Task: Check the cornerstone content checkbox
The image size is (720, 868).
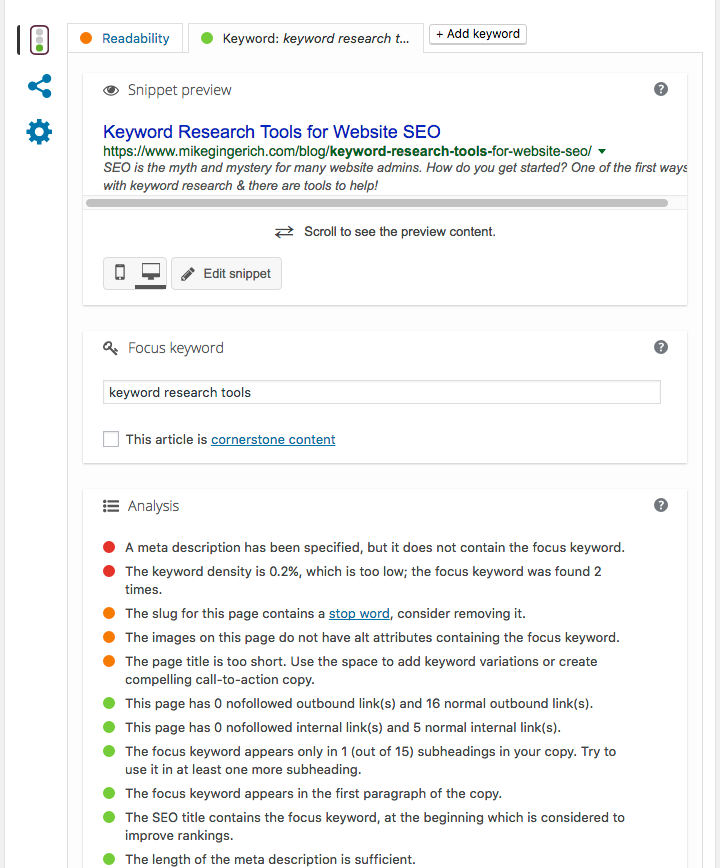Action: point(111,439)
